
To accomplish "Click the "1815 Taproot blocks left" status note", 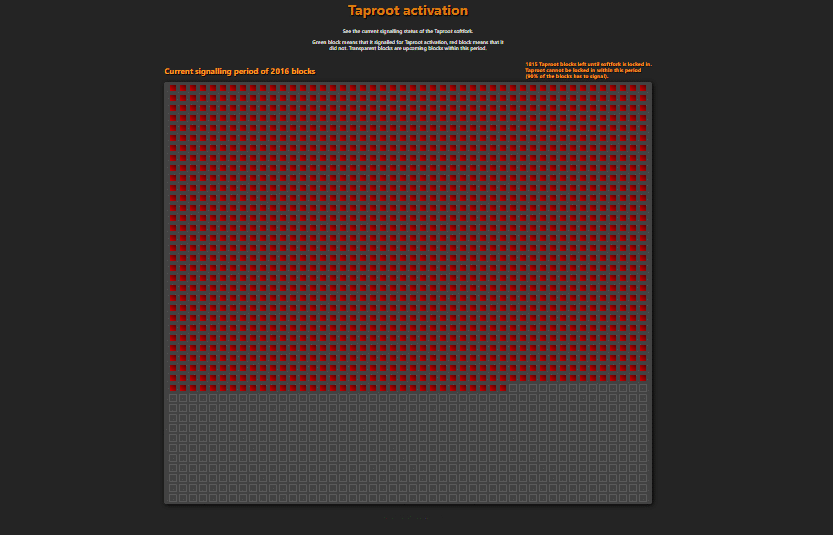I will (588, 70).
